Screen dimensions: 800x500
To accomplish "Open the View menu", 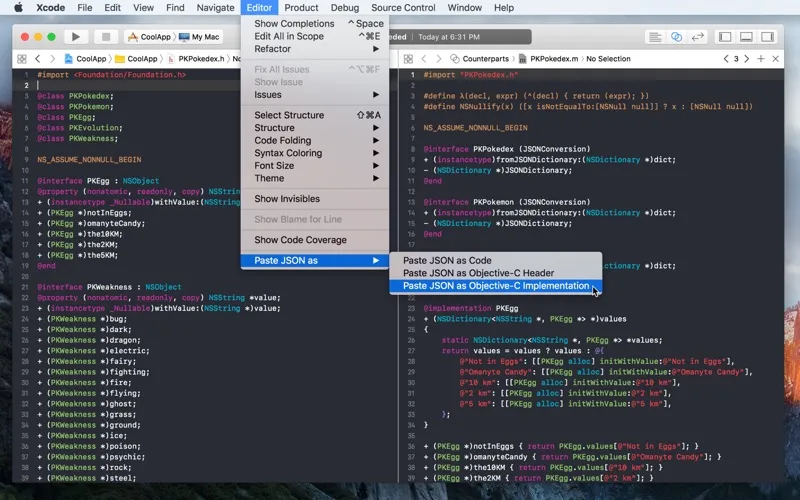I will click(143, 8).
